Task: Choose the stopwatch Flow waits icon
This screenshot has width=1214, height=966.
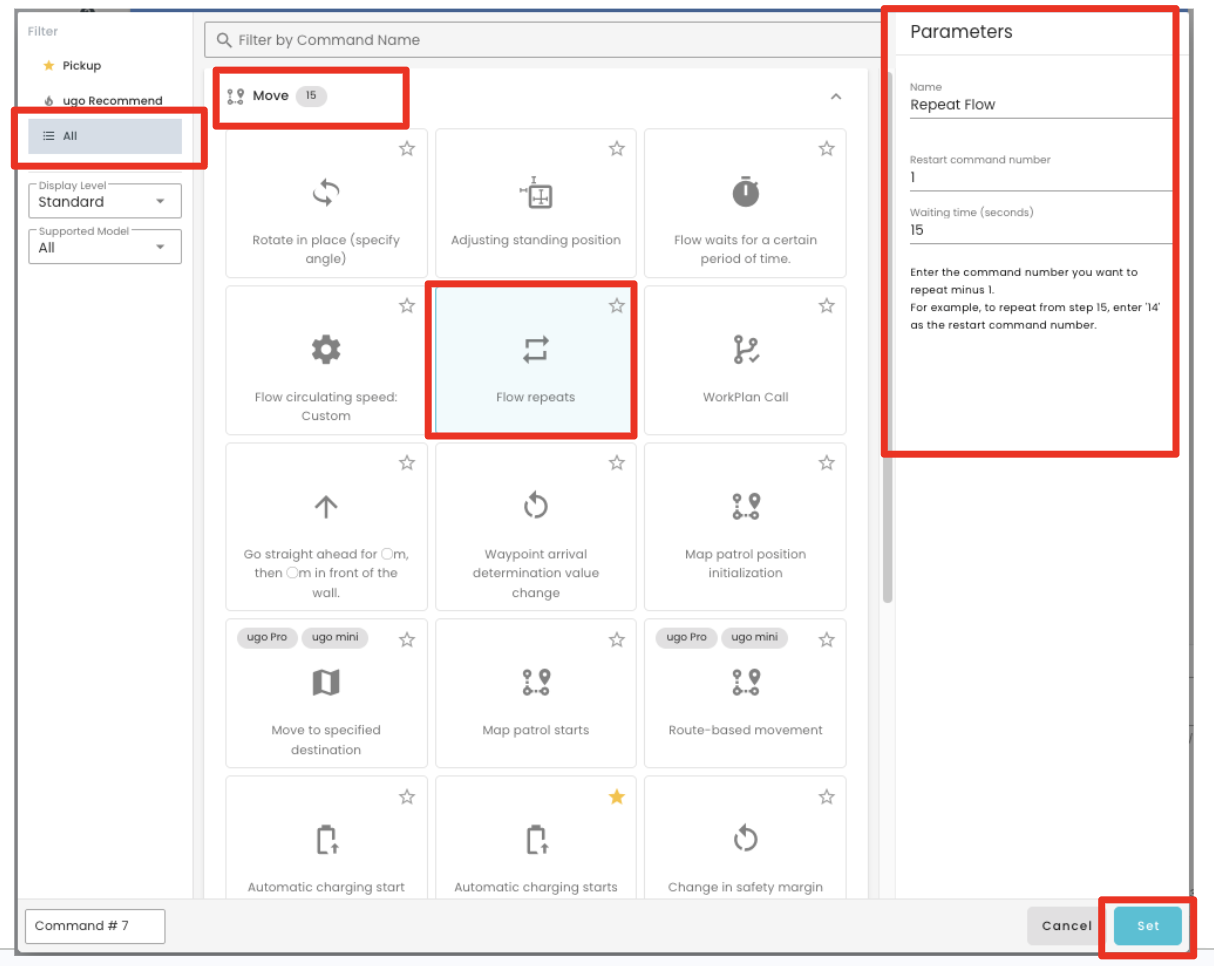Action: point(746,191)
